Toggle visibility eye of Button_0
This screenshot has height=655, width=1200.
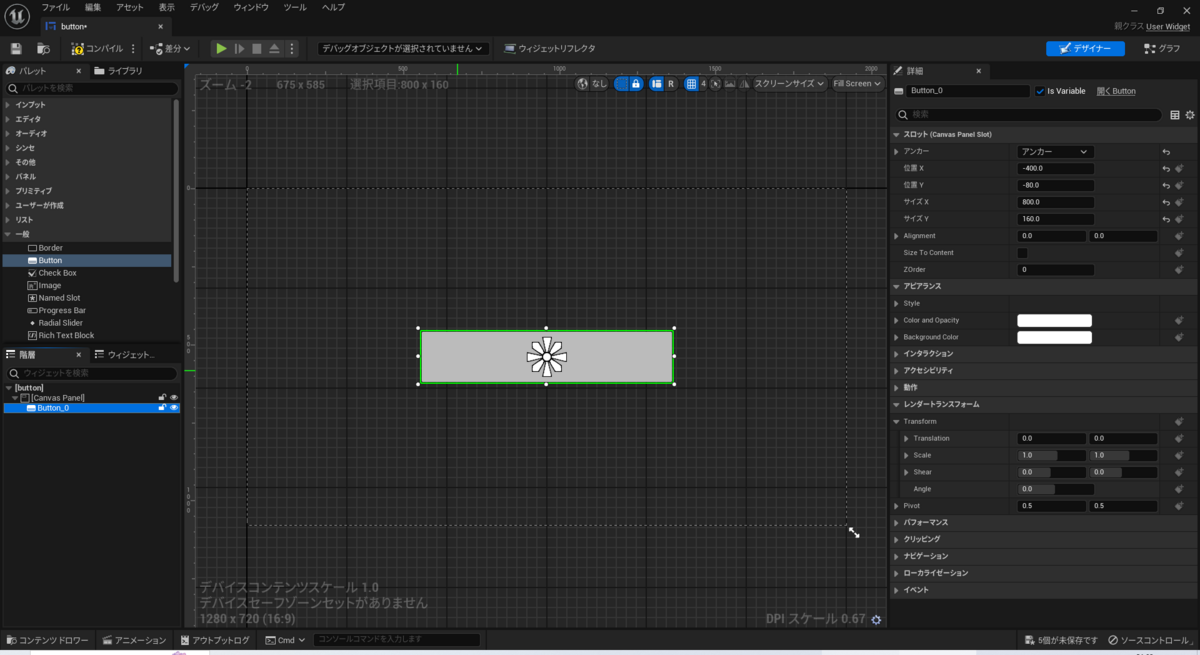pos(174,407)
